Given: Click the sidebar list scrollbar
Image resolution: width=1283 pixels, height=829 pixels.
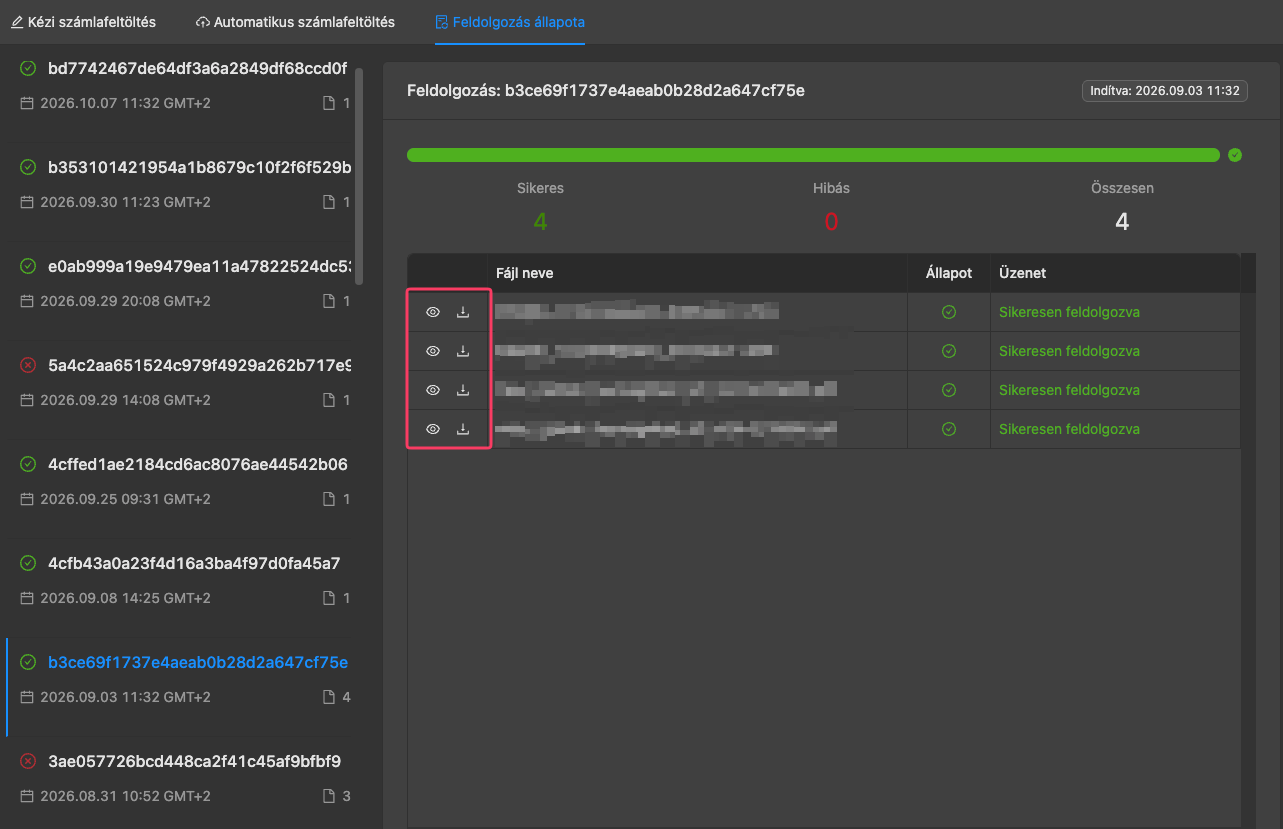Looking at the screenshot, I should click(359, 176).
